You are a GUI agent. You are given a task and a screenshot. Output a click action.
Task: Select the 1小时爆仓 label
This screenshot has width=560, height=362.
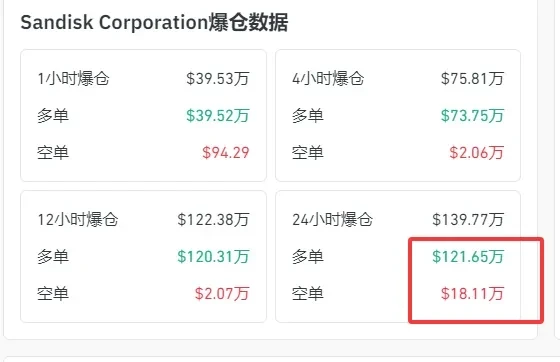click(x=73, y=79)
